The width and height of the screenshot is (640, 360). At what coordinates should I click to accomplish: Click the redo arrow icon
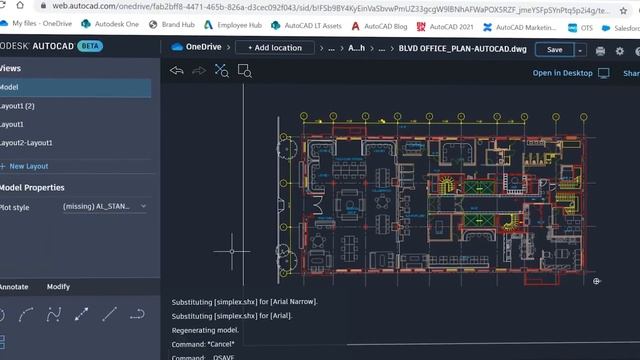coord(199,71)
